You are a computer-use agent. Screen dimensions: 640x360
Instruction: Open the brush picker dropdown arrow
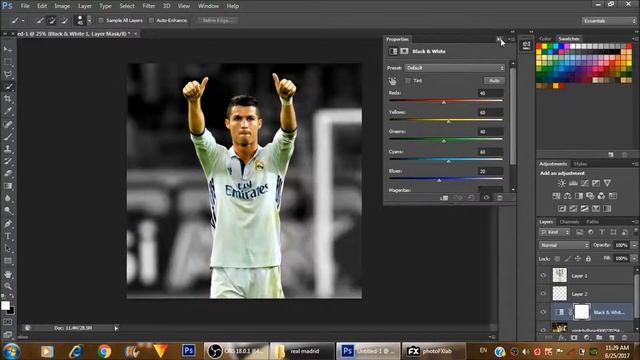(89, 20)
